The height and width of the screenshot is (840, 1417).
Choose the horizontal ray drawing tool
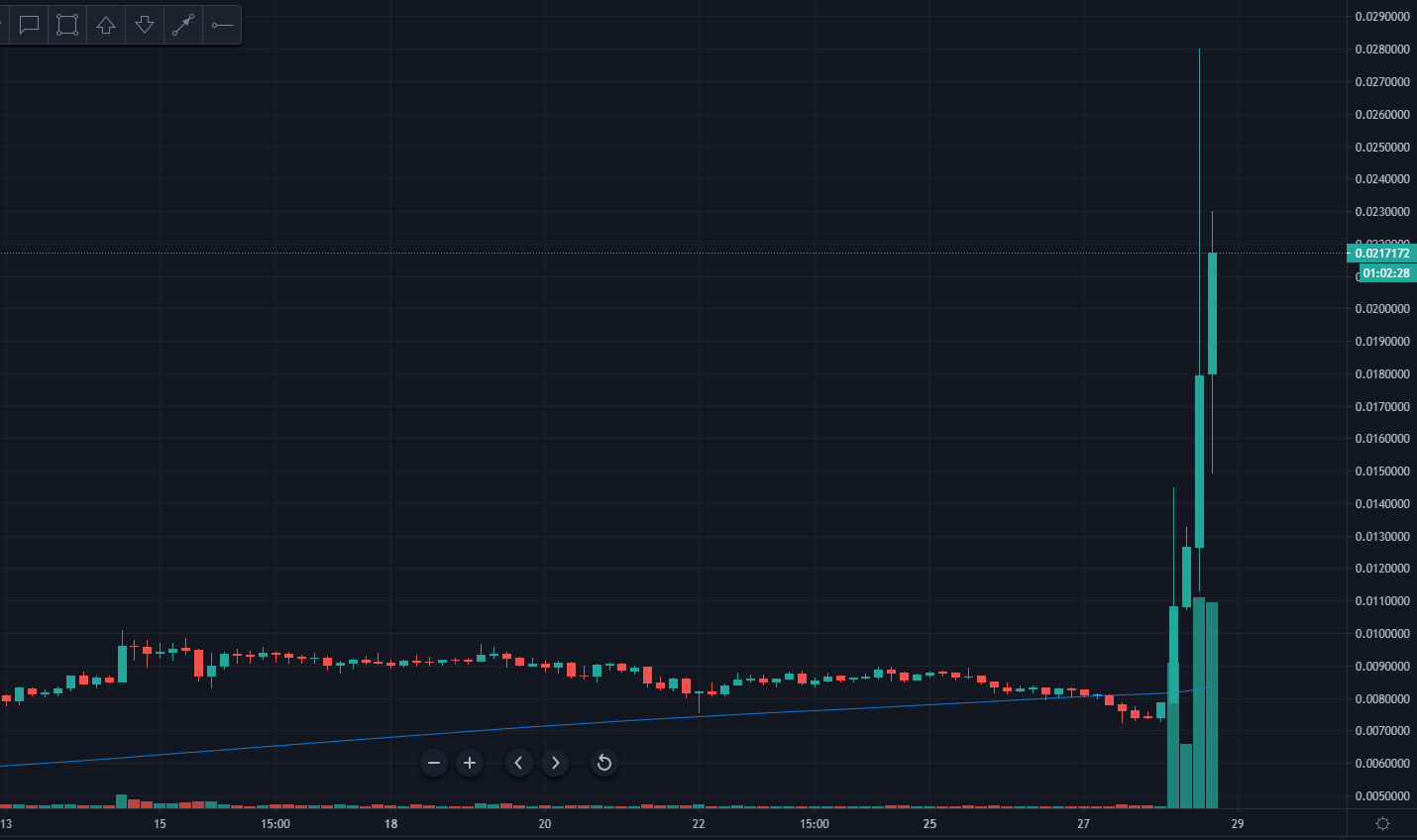tap(221, 25)
